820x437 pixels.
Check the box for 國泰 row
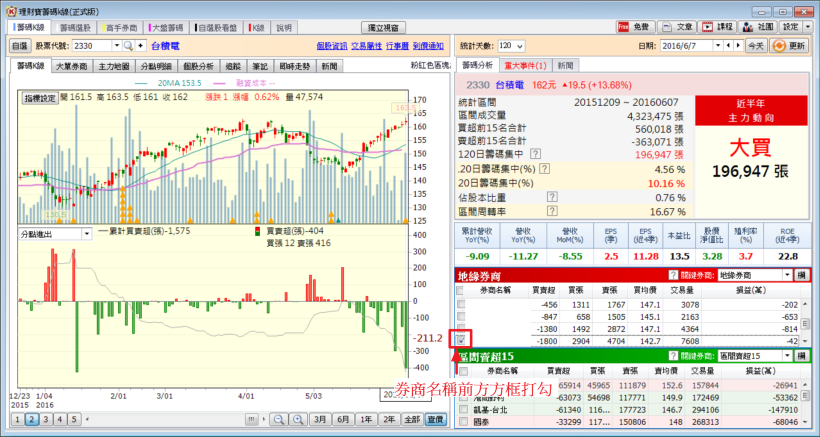coord(463,421)
